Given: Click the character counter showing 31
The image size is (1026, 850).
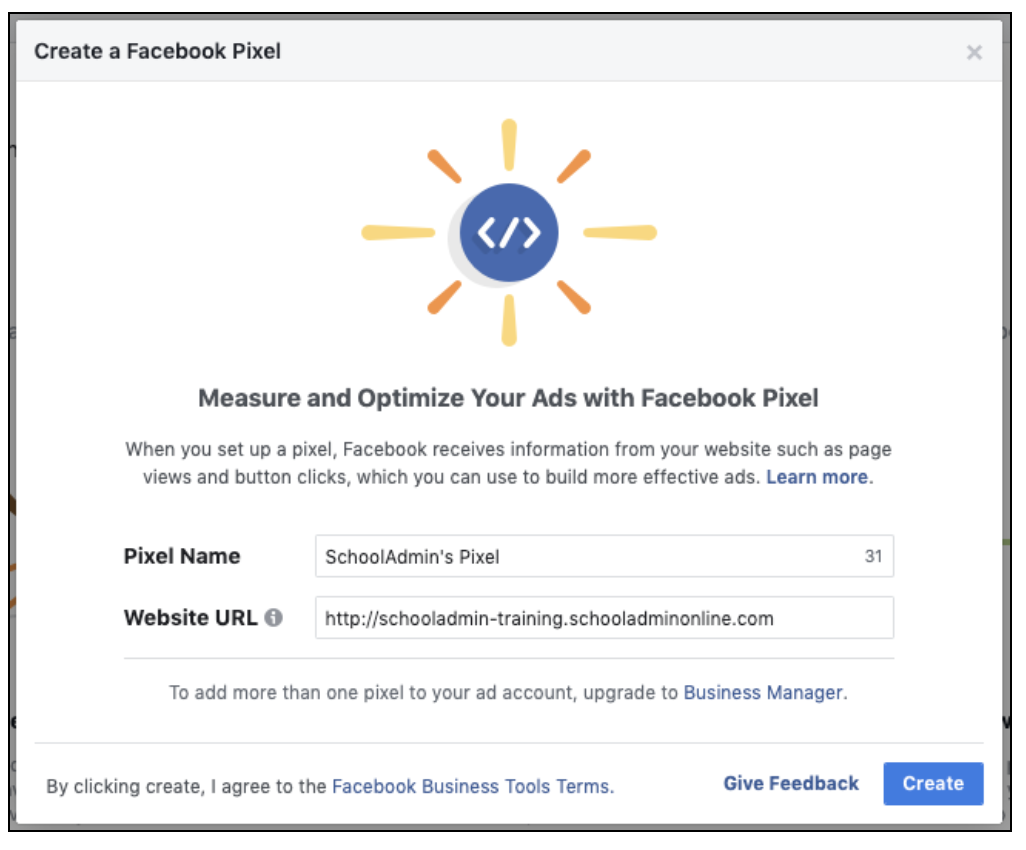Looking at the screenshot, I should point(874,556).
